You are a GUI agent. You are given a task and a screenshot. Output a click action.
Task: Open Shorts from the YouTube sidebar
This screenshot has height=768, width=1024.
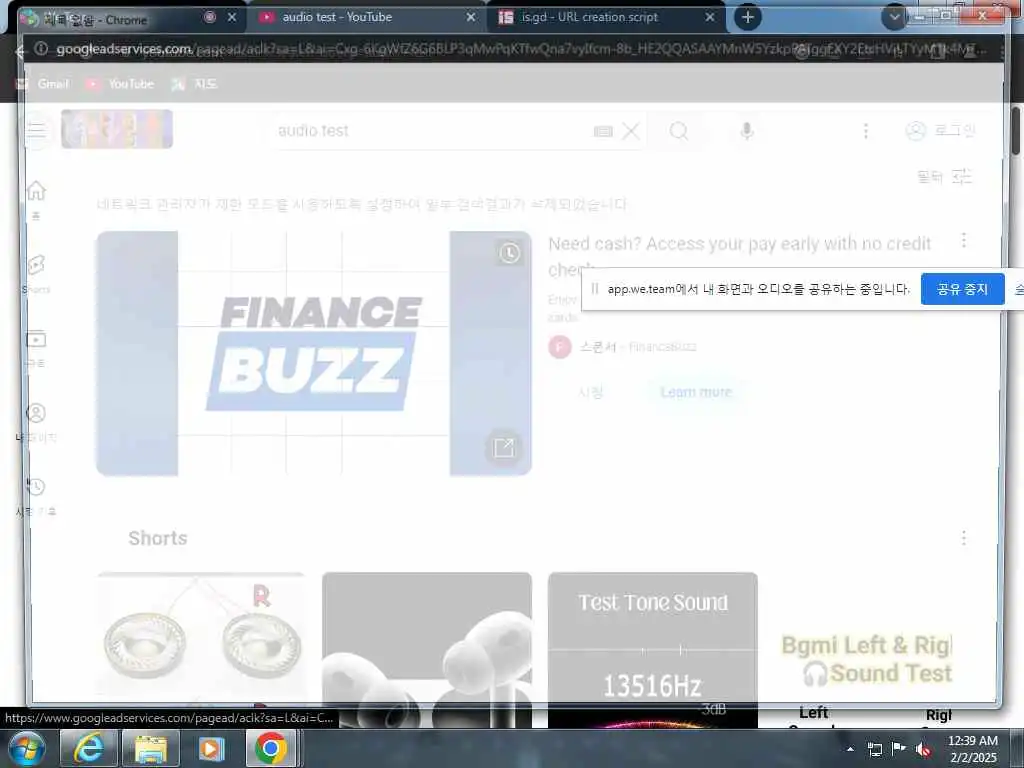(36, 274)
